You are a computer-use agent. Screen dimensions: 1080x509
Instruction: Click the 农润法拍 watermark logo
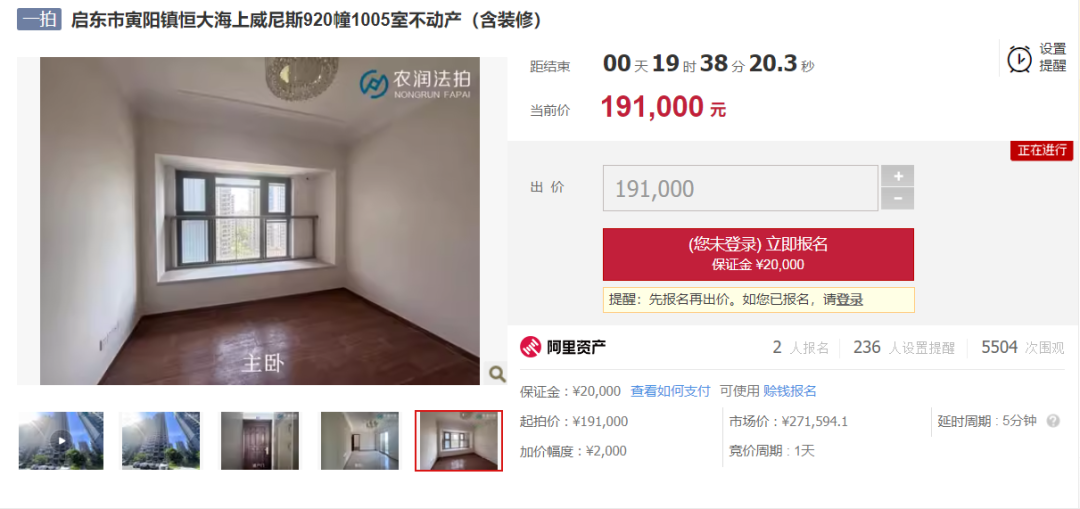click(x=415, y=84)
